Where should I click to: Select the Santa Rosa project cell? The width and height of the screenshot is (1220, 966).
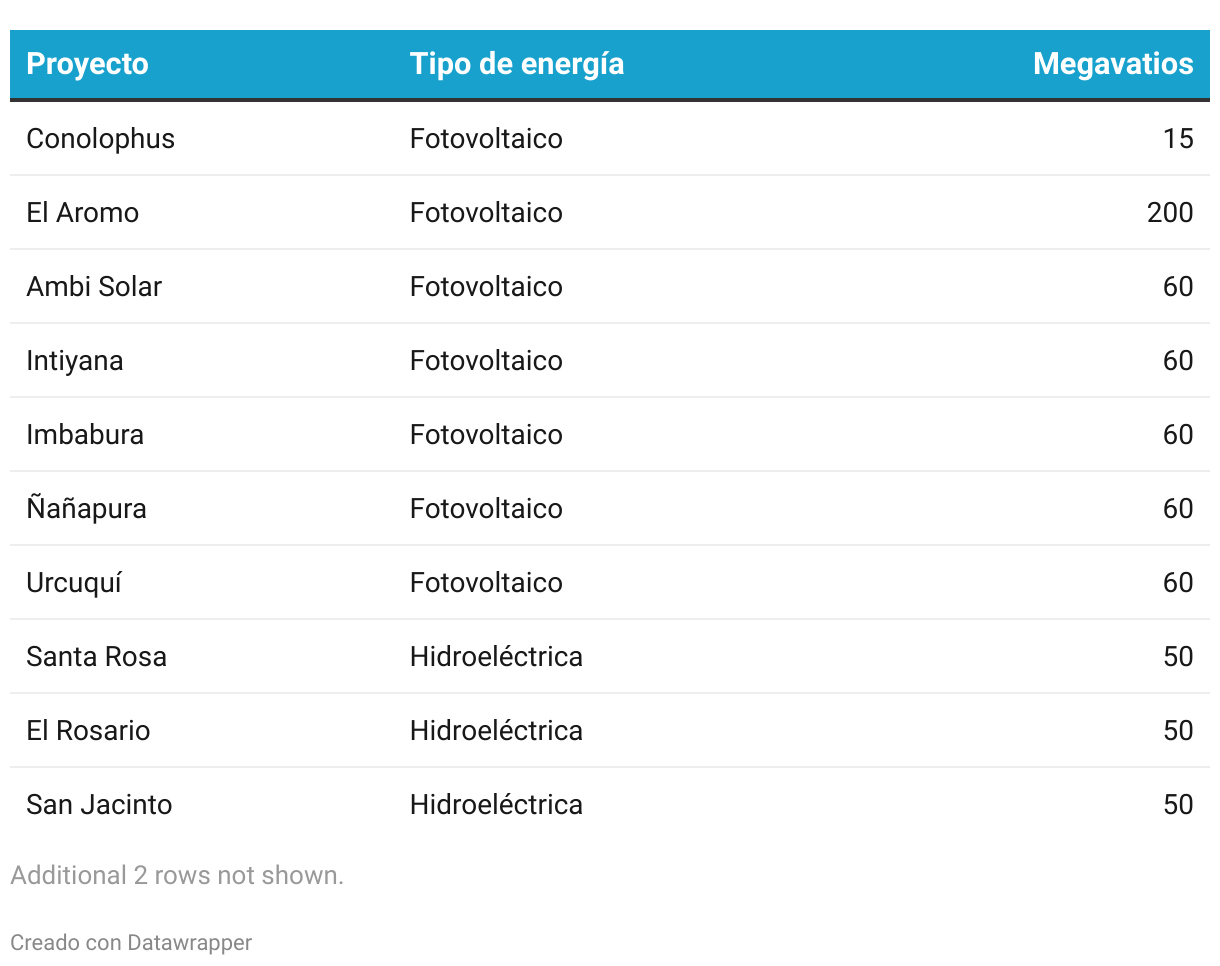pyautogui.click(x=96, y=656)
